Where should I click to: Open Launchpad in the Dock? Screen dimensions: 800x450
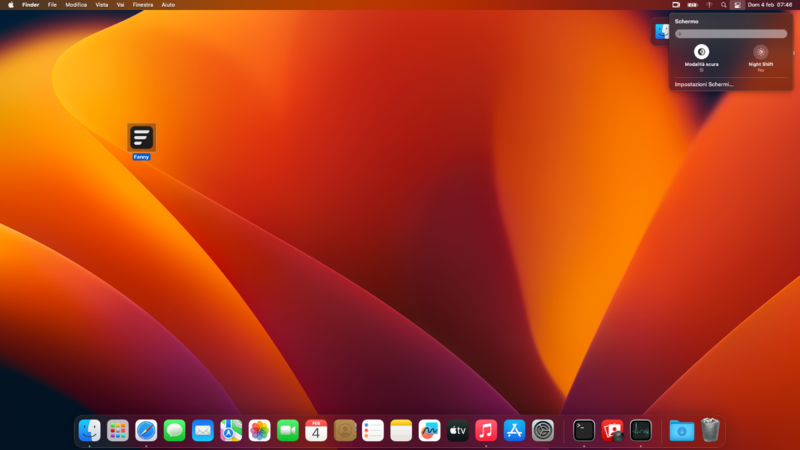pyautogui.click(x=118, y=430)
